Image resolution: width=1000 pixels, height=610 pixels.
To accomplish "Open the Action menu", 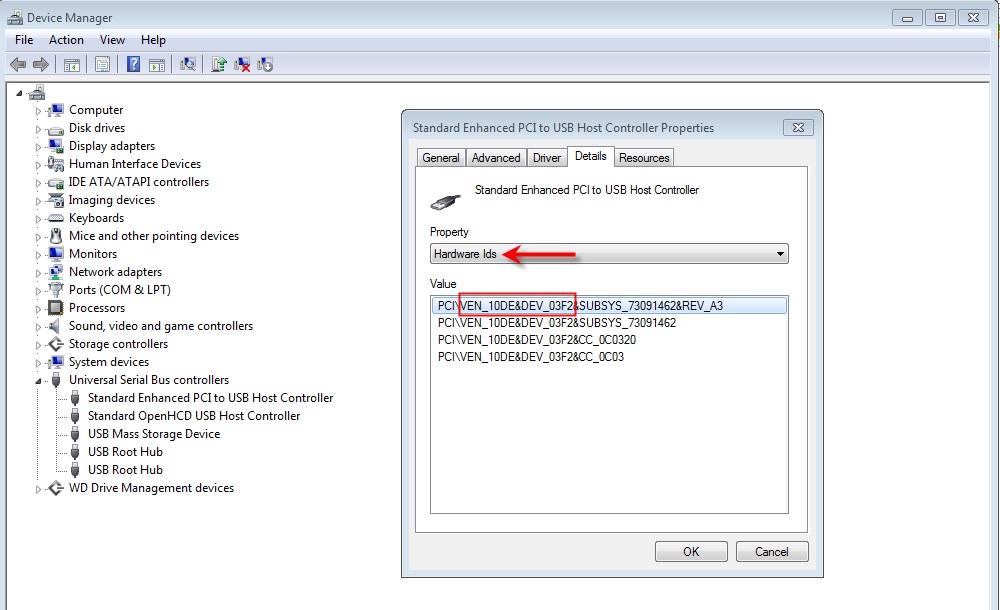I will (66, 40).
